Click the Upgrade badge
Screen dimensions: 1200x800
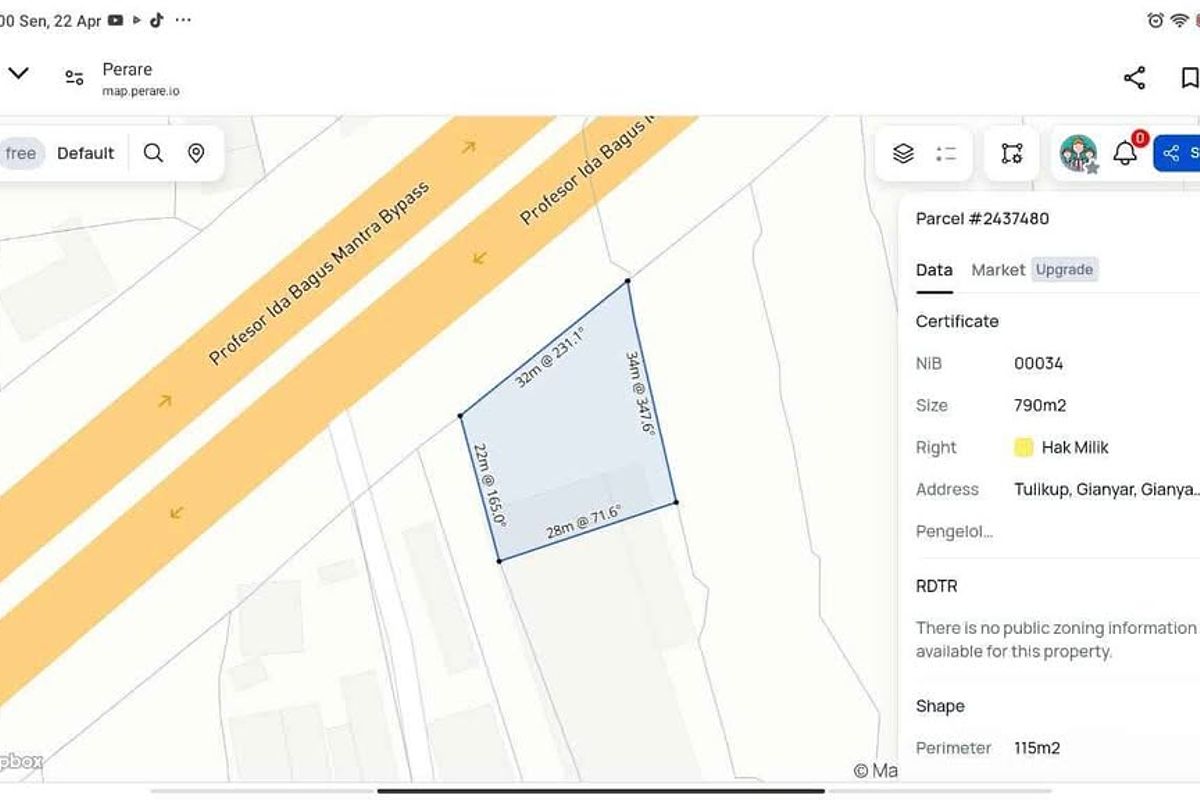coord(1064,270)
